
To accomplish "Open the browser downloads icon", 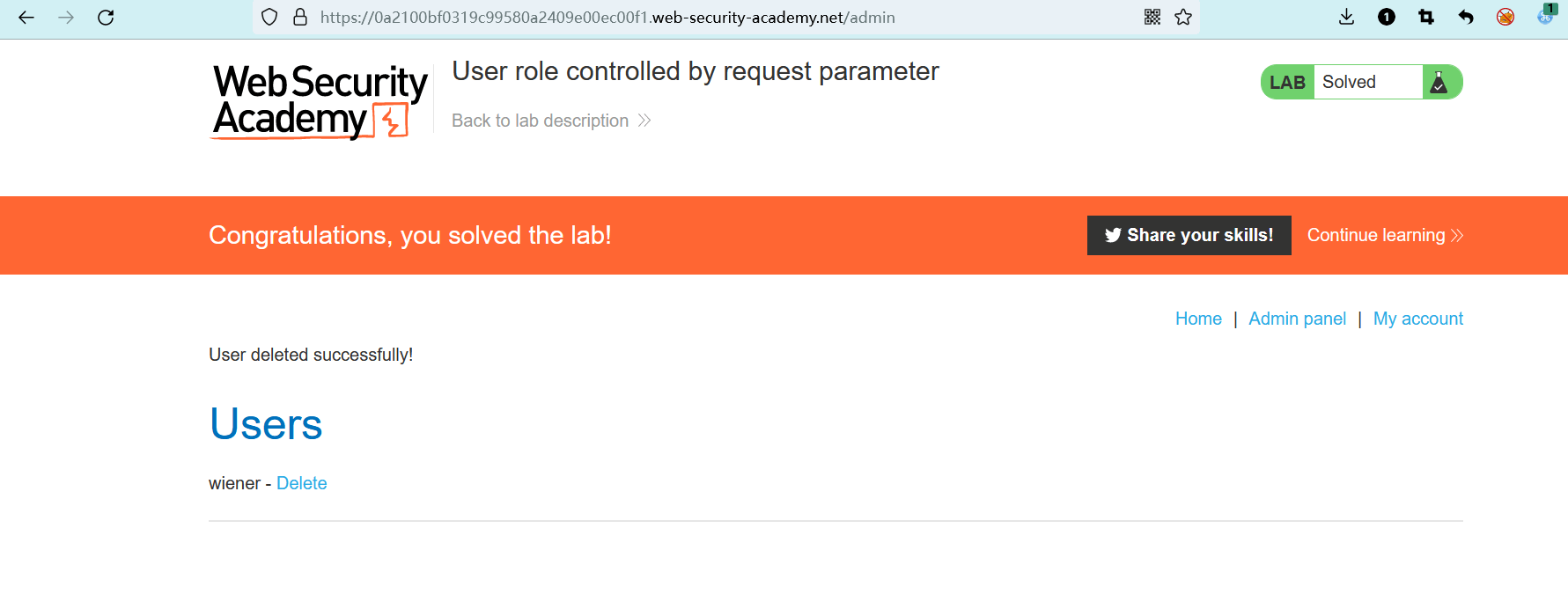I will pos(1346,18).
